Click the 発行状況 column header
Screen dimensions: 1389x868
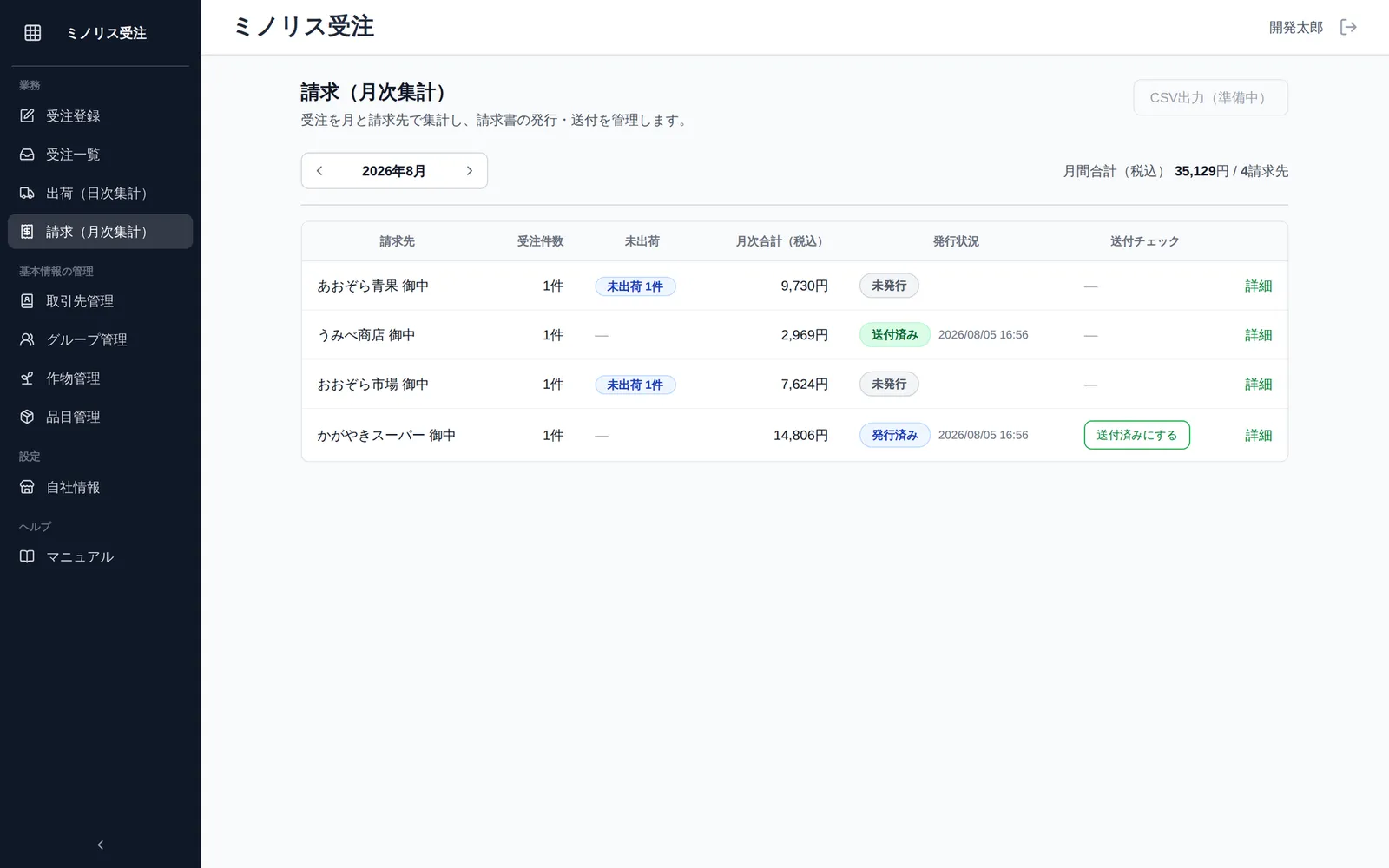[x=956, y=241]
